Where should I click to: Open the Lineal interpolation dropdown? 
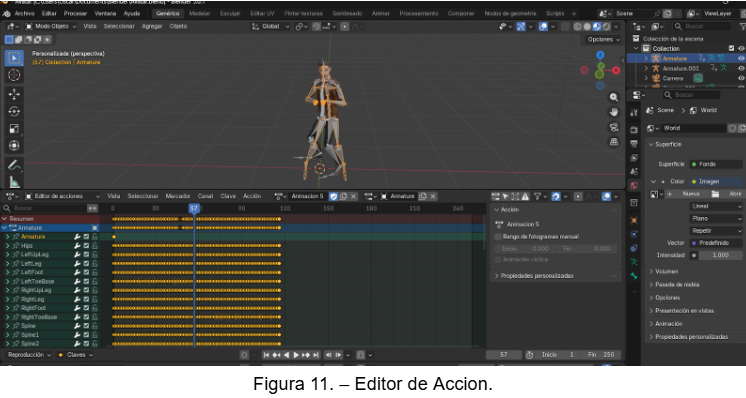click(x=716, y=206)
